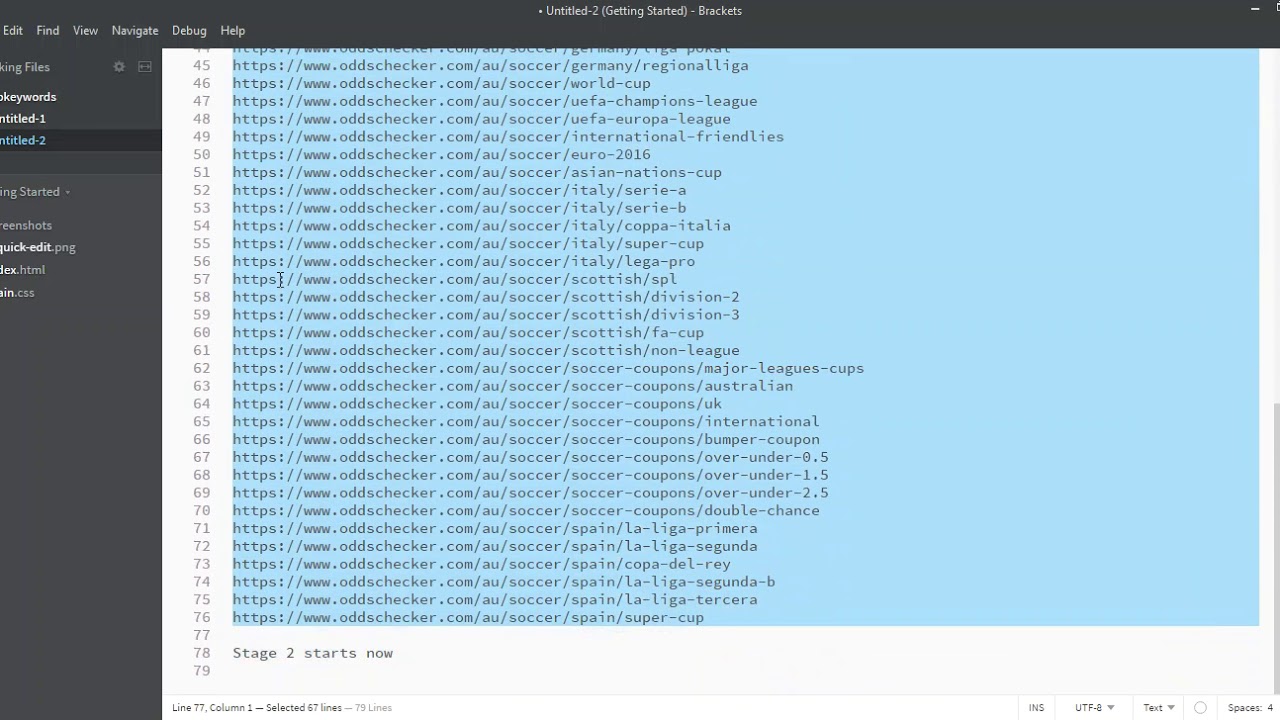This screenshot has width=1280, height=720.
Task: Click the uefa-champions-league URL line
Action: click(495, 101)
